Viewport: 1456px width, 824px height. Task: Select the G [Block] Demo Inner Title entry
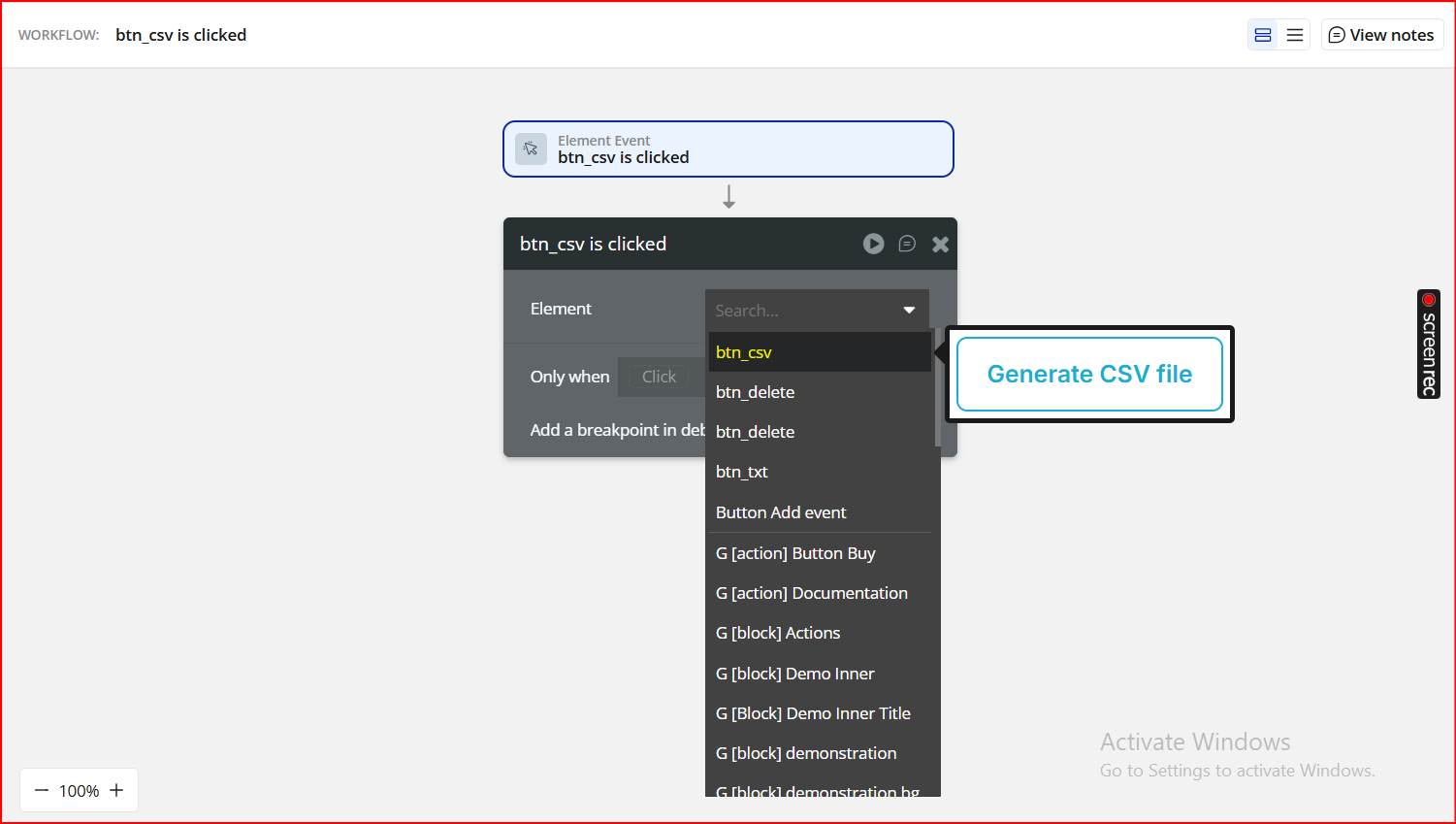point(820,713)
